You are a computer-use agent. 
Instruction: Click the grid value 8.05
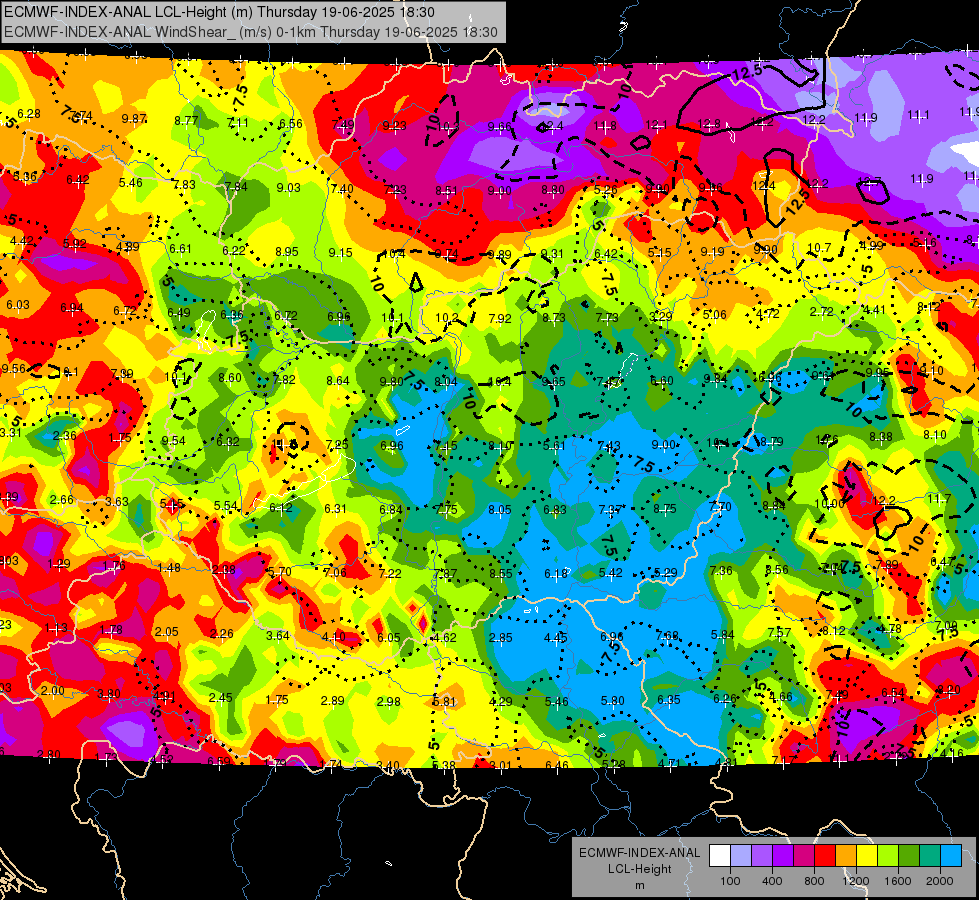tap(499, 510)
